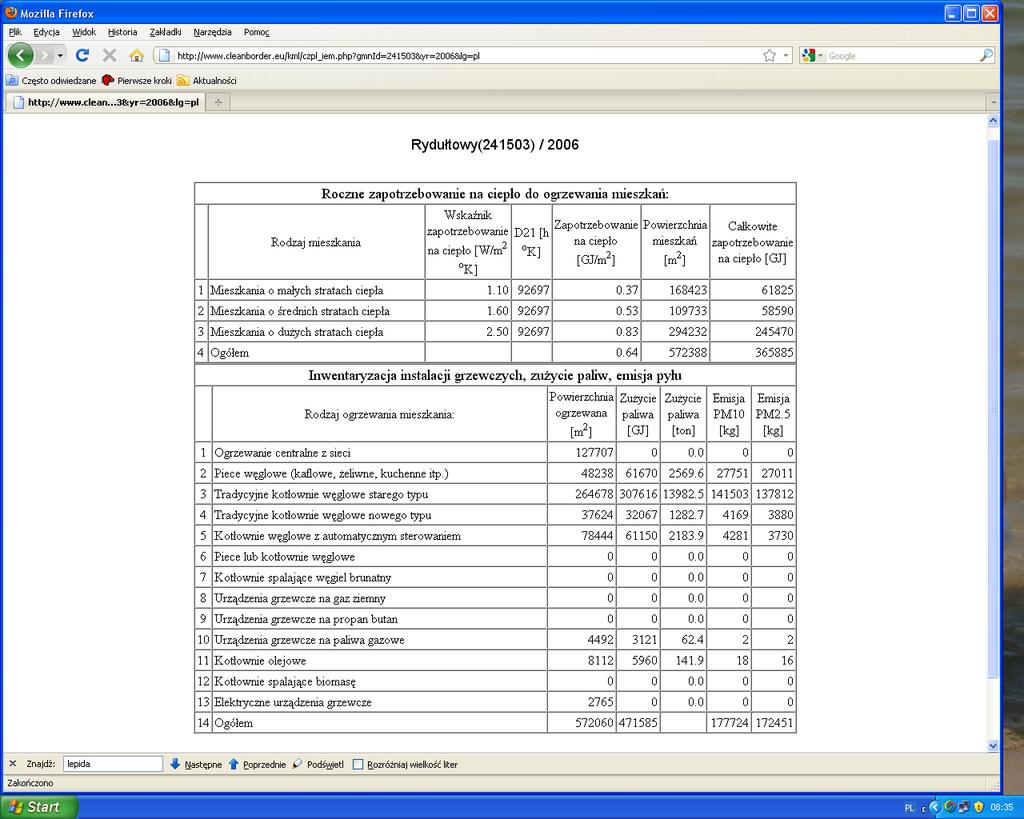Select the cleanborder page tab
Screen dimensions: 1024x819
click(x=105, y=102)
